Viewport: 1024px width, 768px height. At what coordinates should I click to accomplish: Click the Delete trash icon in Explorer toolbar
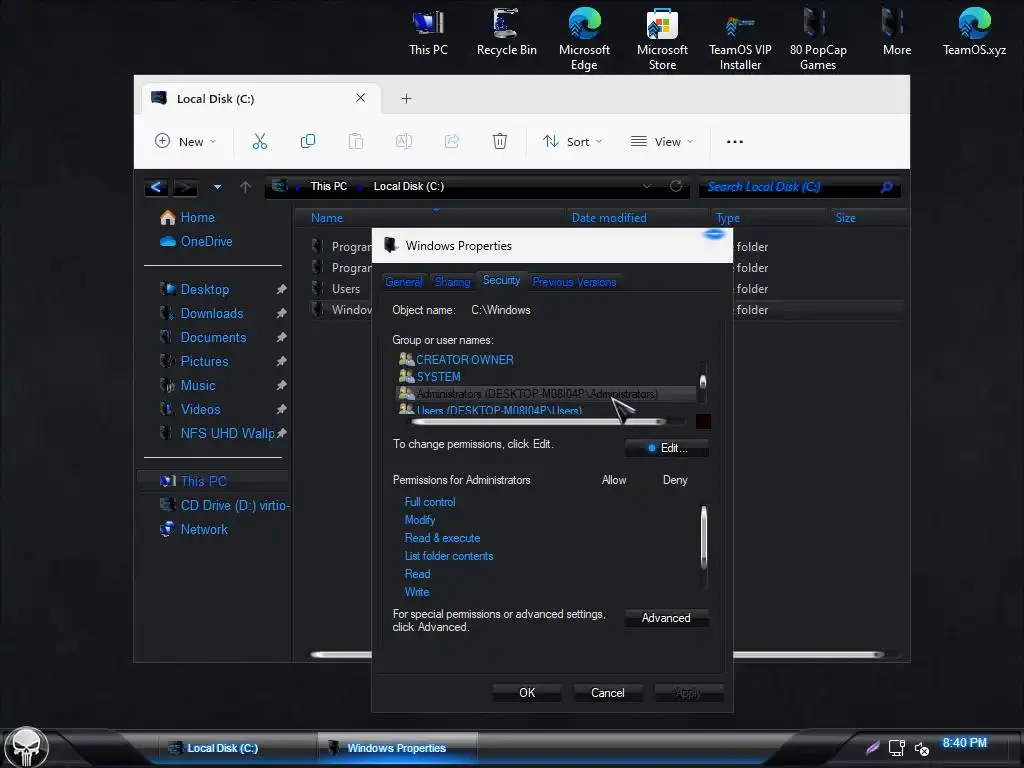(500, 141)
